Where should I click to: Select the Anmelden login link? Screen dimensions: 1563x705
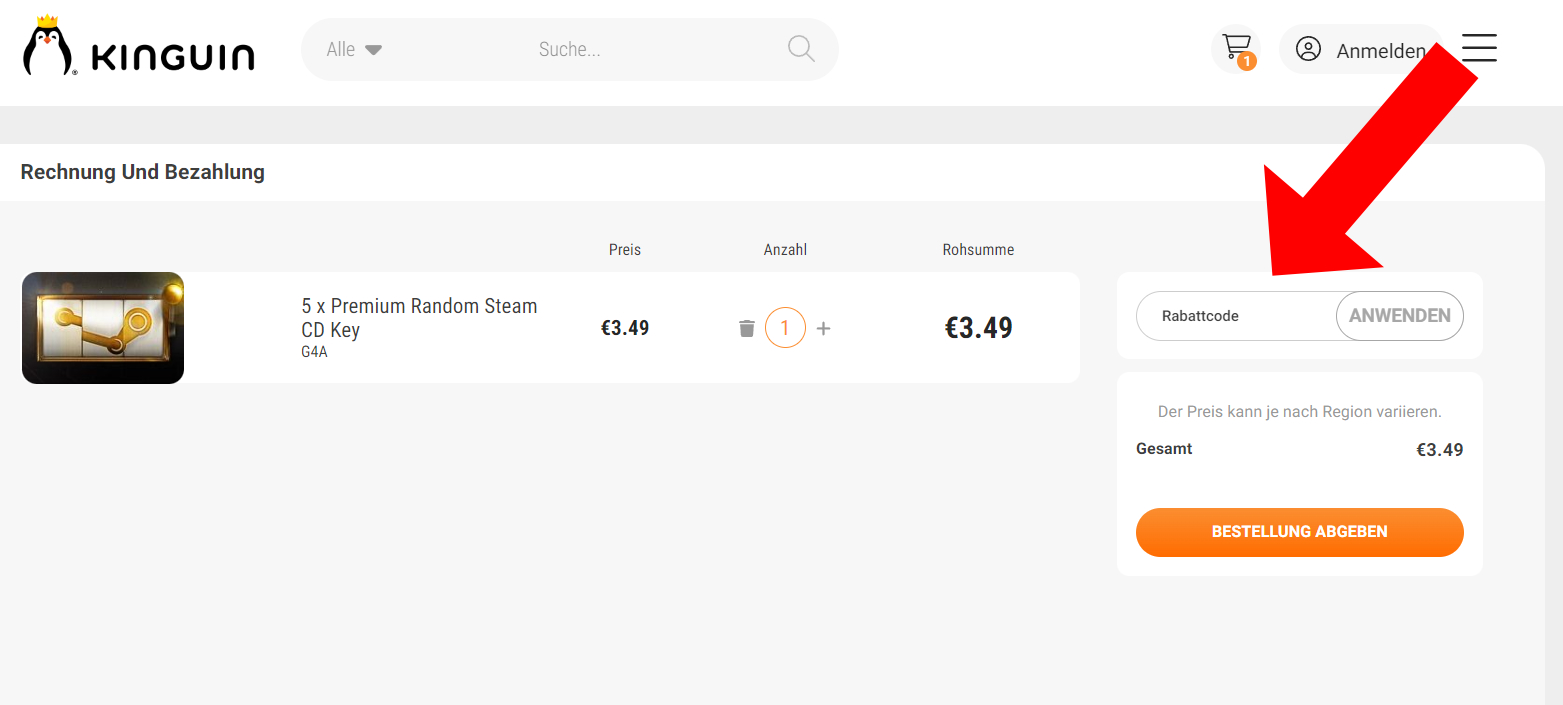[1380, 51]
